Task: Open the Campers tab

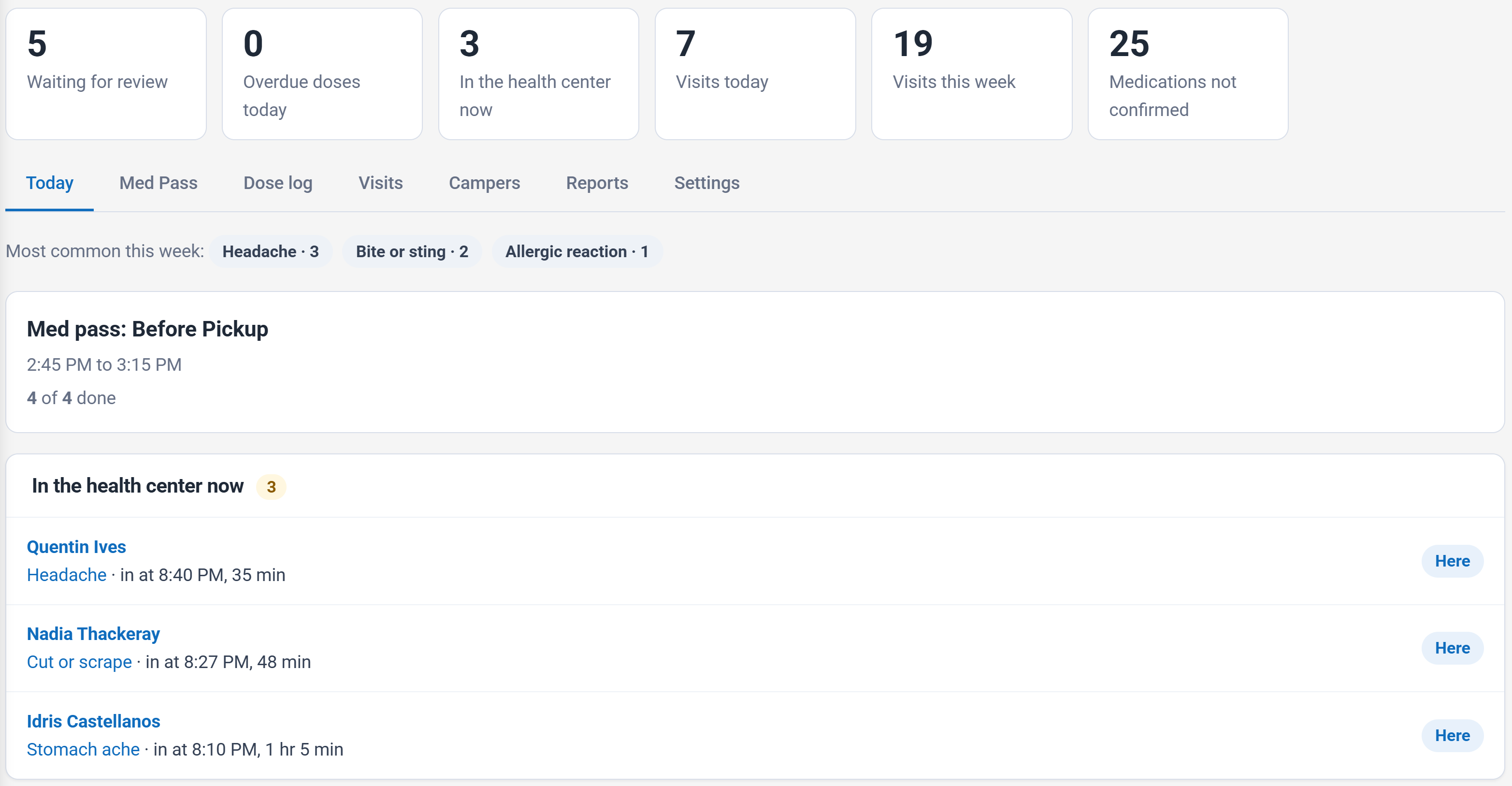Action: coord(484,183)
